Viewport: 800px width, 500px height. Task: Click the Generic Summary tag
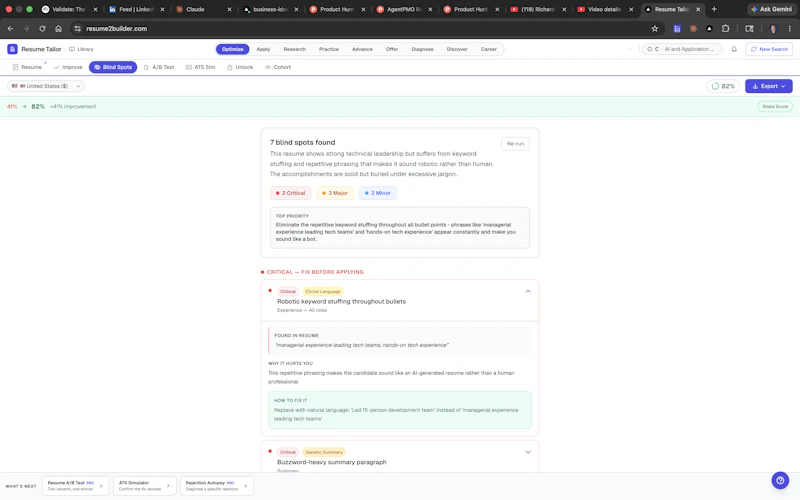click(323, 453)
